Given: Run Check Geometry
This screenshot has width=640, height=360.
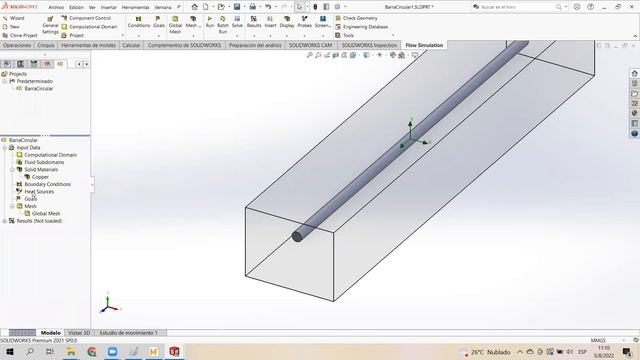Looking at the screenshot, I should [356, 18].
